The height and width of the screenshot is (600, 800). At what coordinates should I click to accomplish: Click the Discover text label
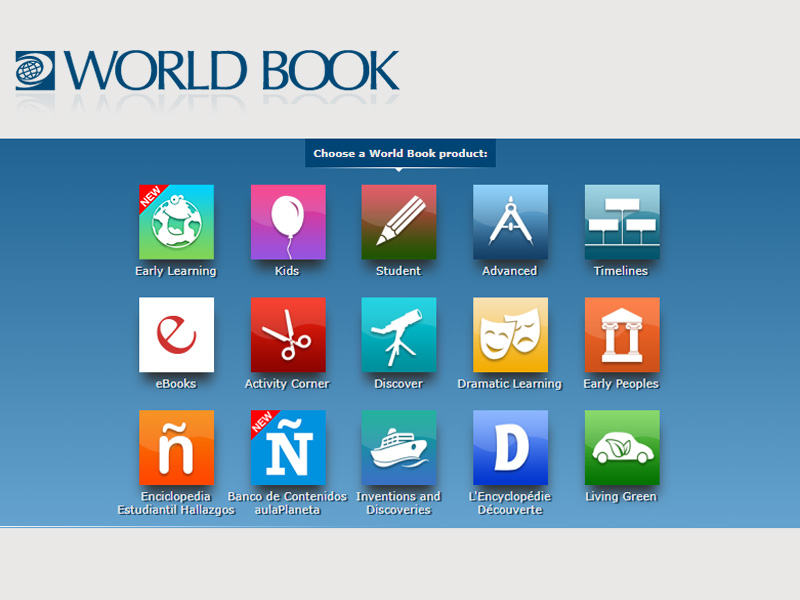(398, 384)
